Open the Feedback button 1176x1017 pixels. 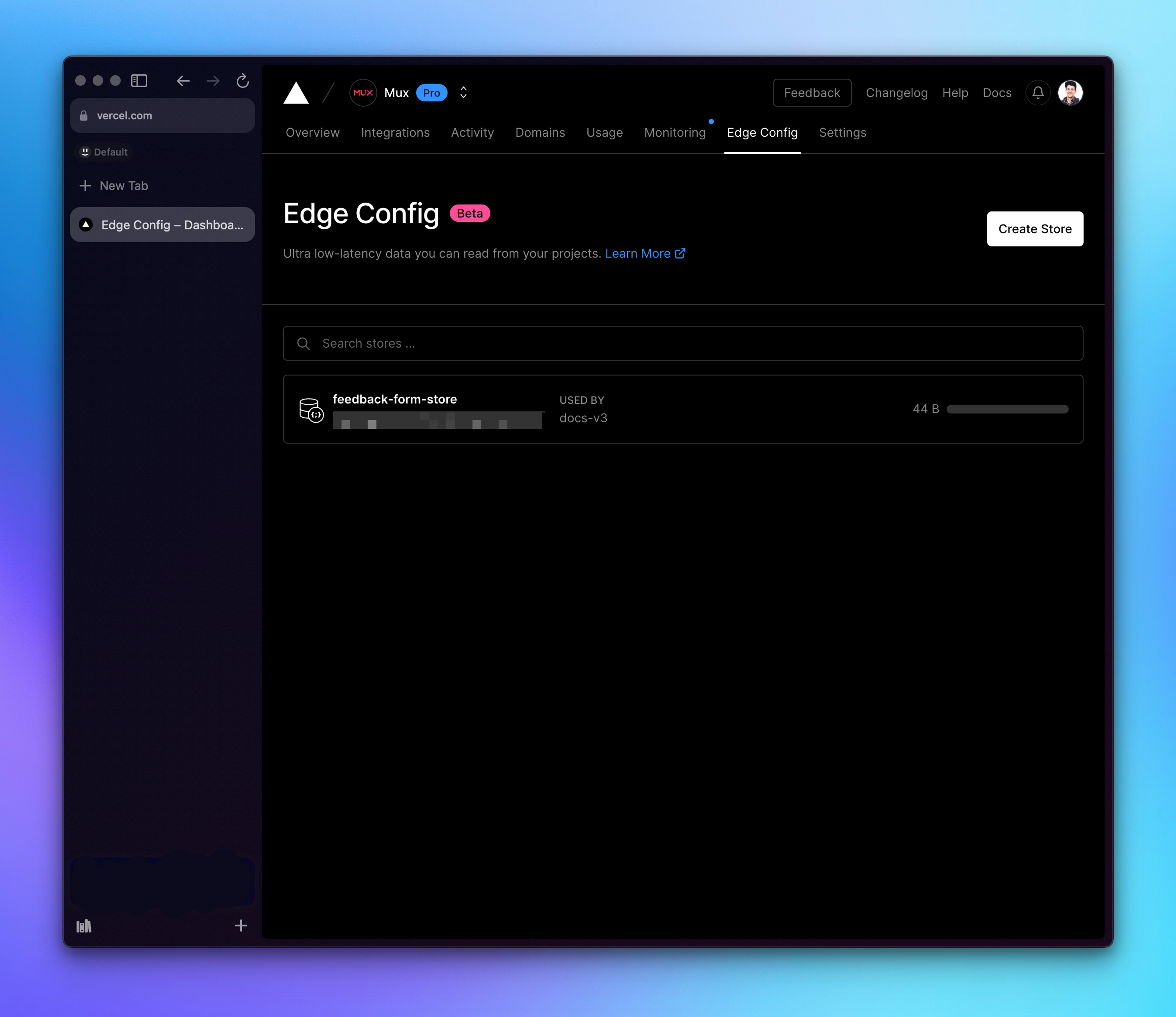(x=812, y=92)
